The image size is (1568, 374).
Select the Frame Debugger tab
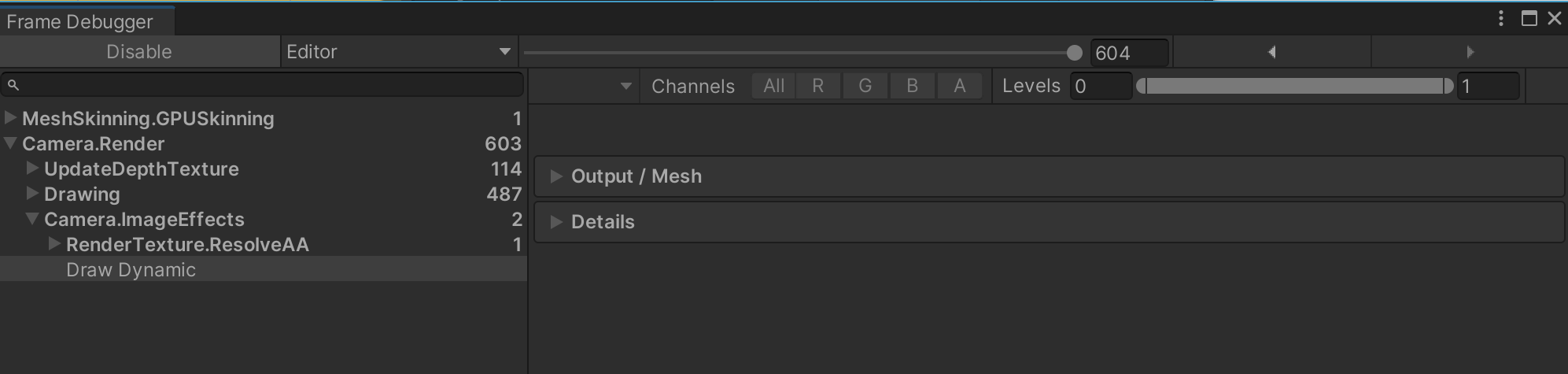[79, 21]
